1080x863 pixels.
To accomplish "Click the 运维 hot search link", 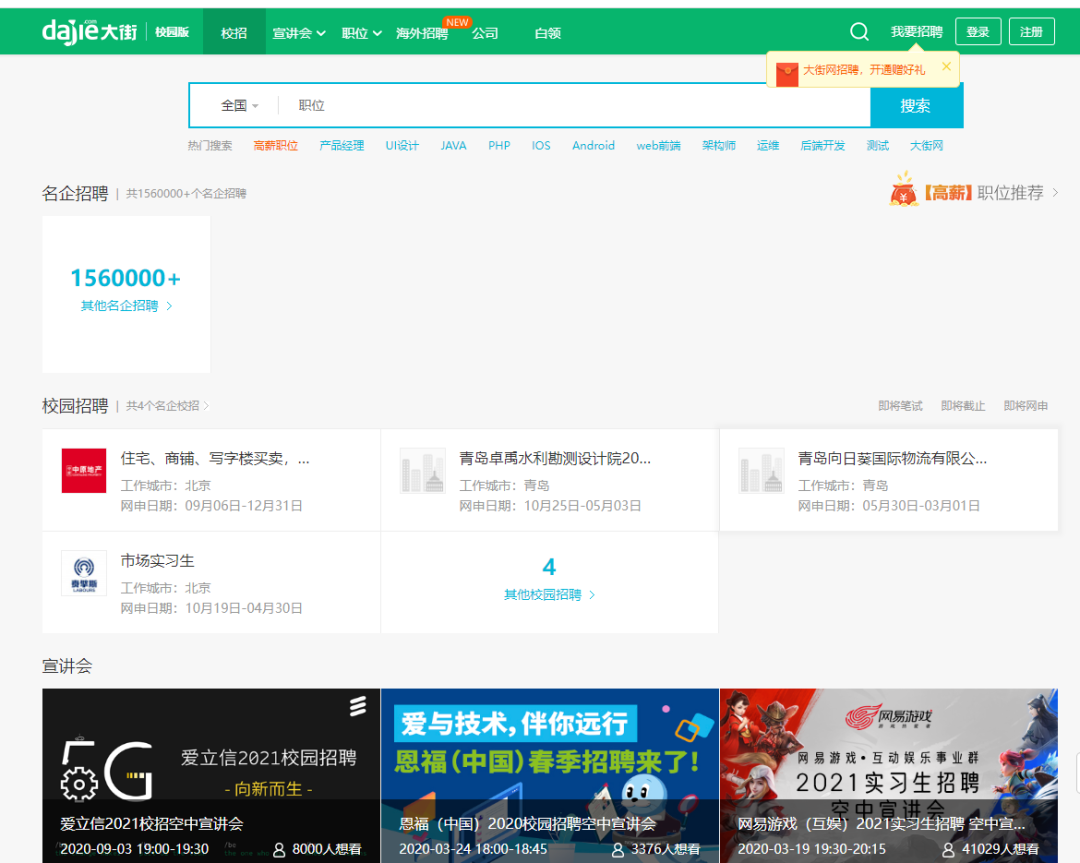I will [x=768, y=145].
